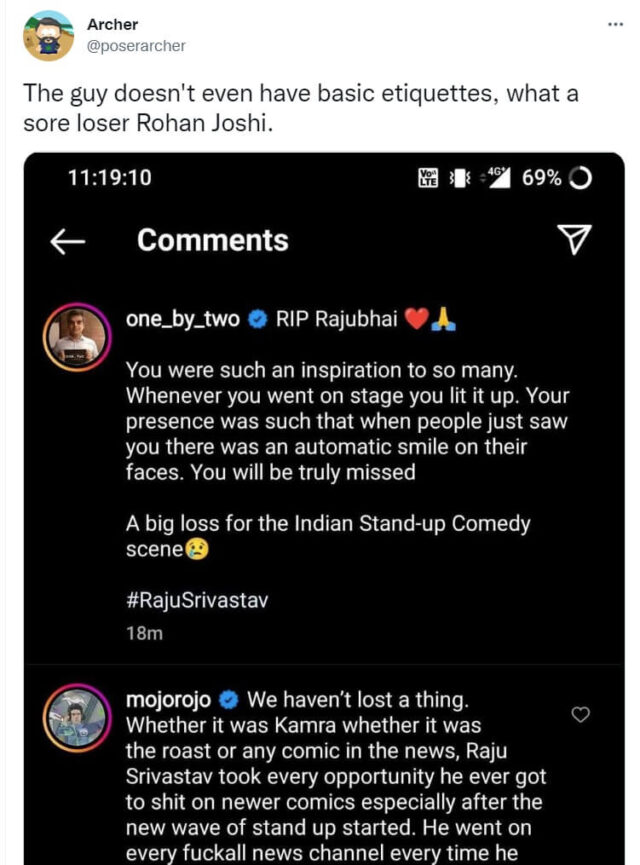Open the tweet's more options ellipsis

(615, 23)
